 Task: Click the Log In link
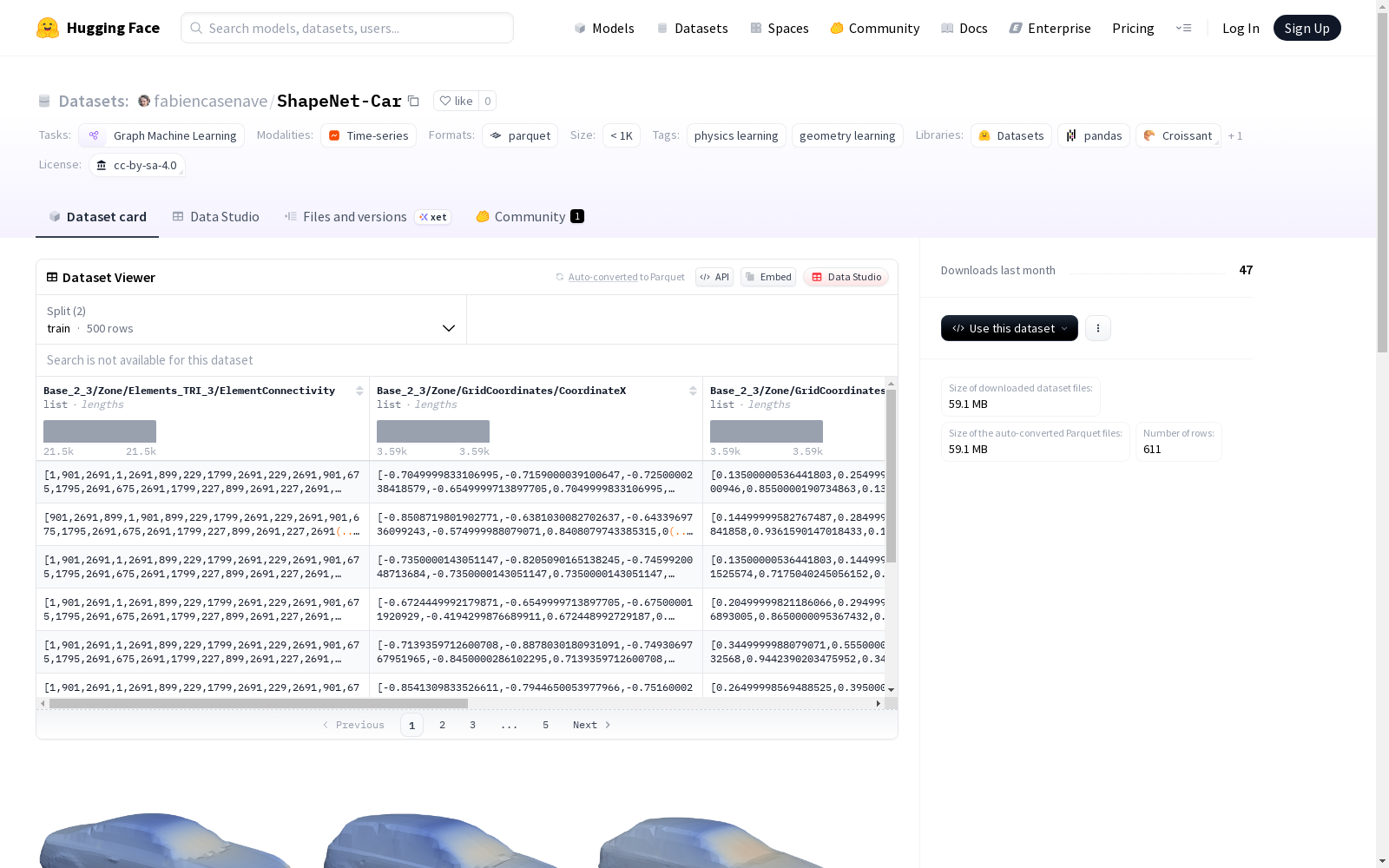click(x=1241, y=28)
